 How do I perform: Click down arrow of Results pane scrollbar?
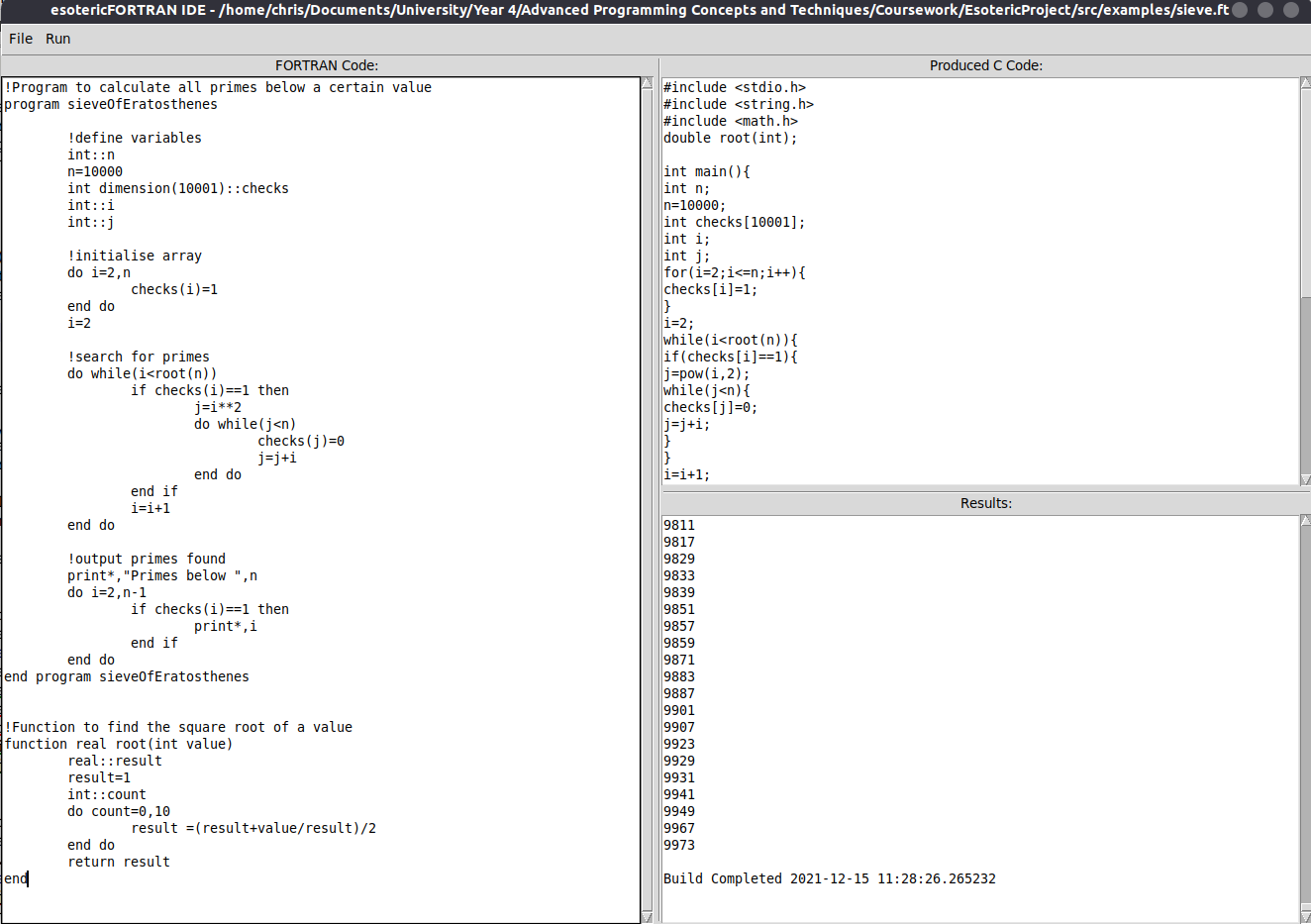(1305, 917)
